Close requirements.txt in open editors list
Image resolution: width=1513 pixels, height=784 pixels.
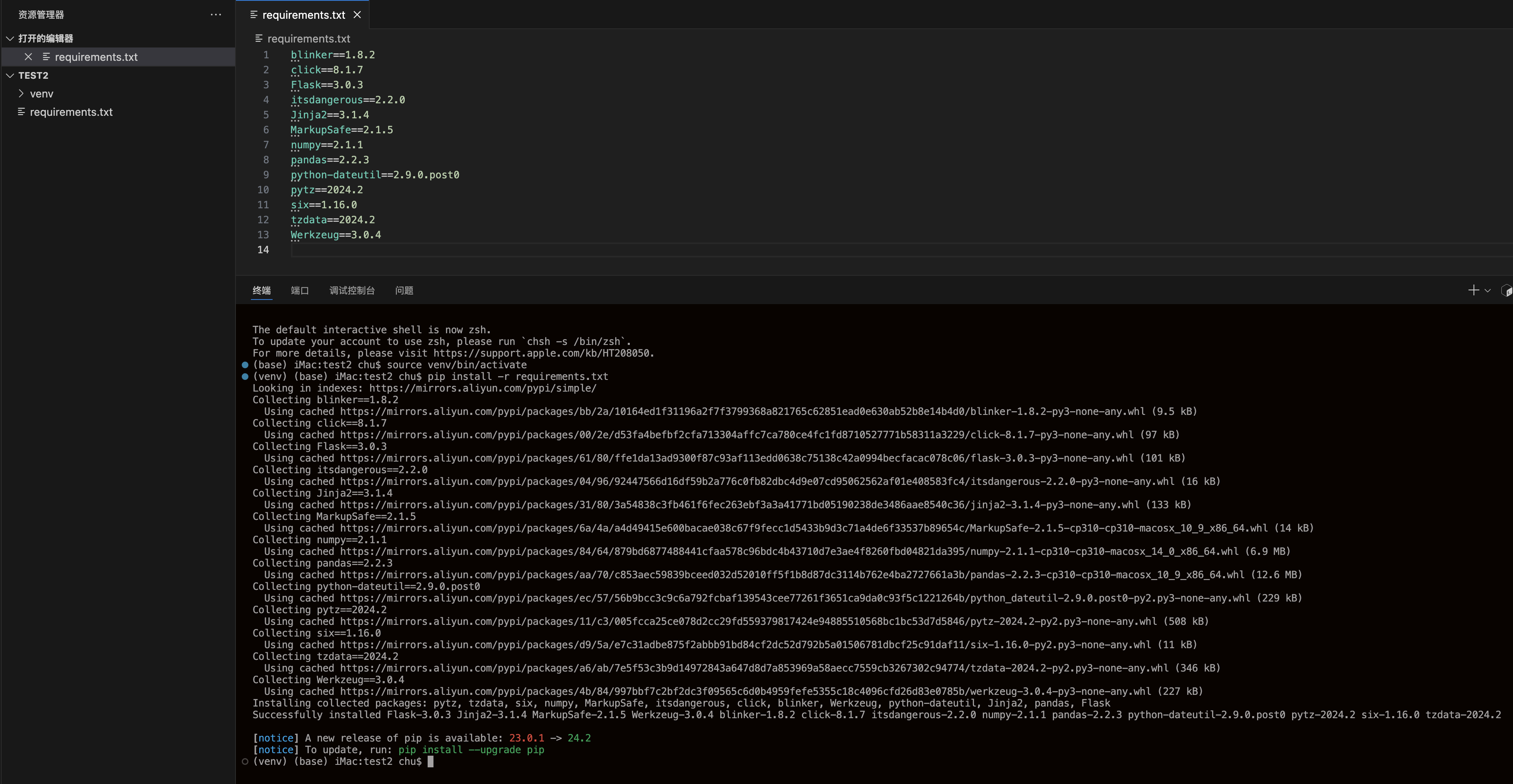[28, 57]
